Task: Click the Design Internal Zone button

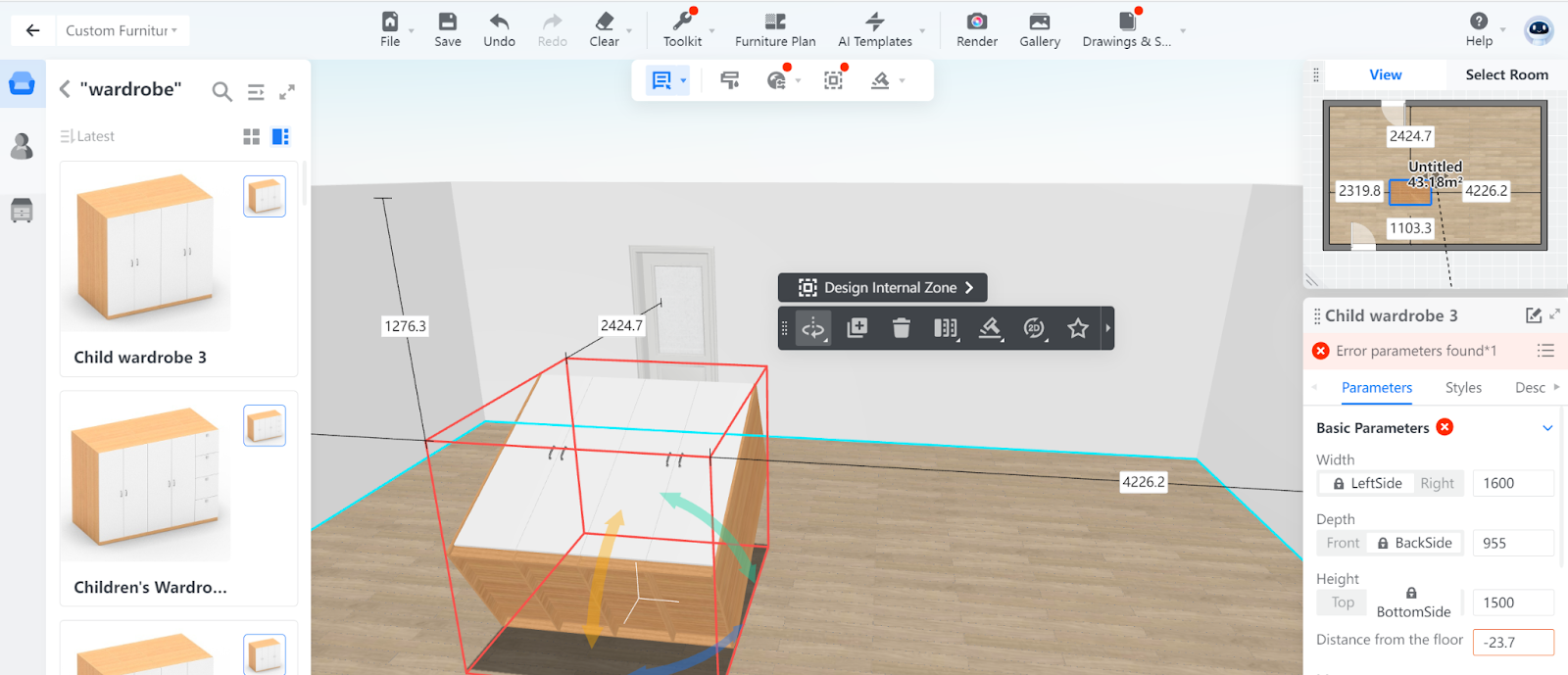Action: coord(883,287)
